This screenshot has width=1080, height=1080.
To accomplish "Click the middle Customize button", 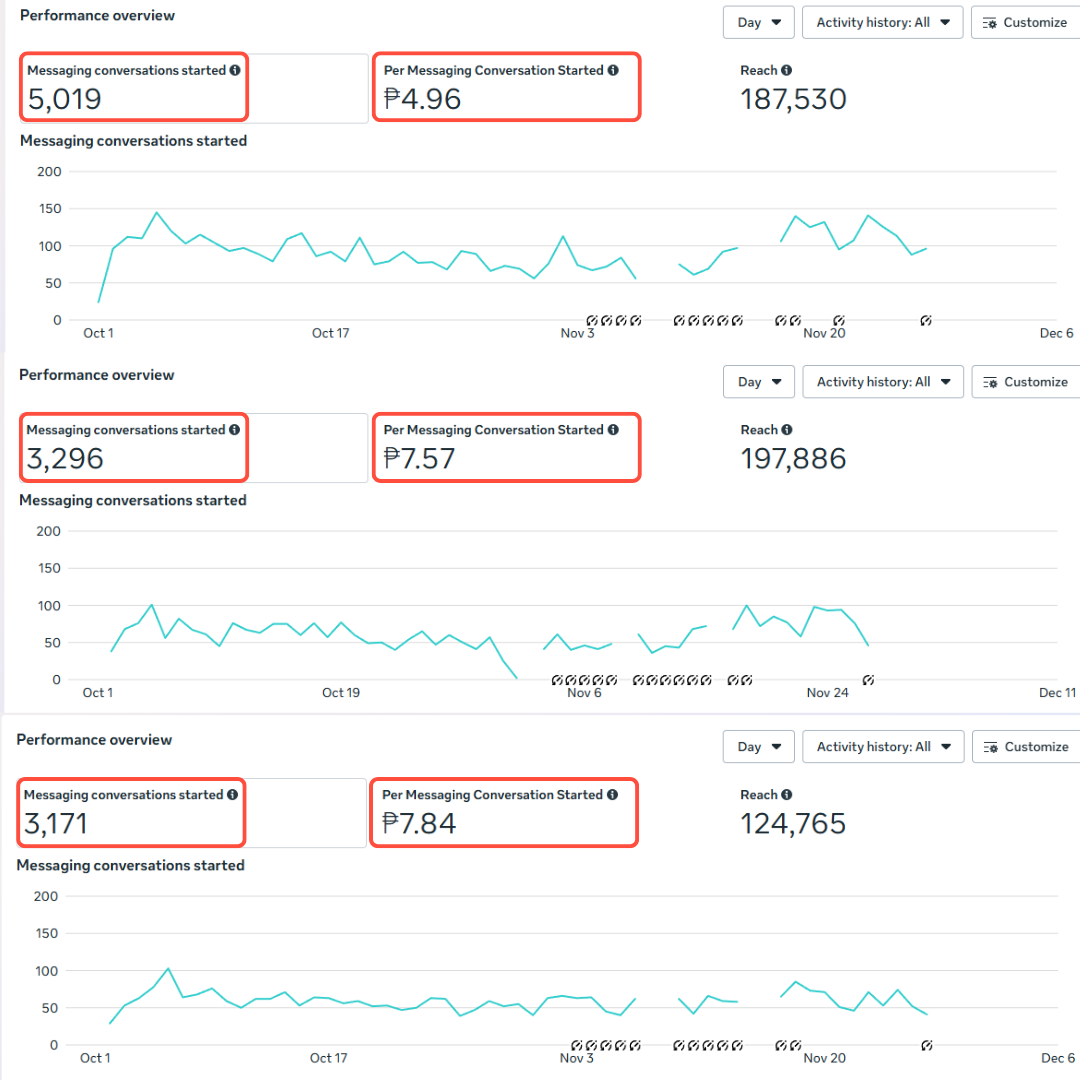I will tap(1024, 382).
